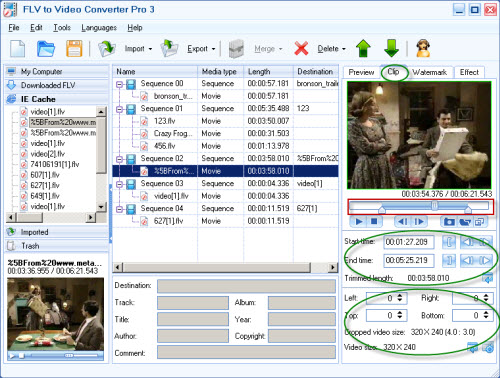Play the clip preview
This screenshot has height=378, width=500.
359,221
